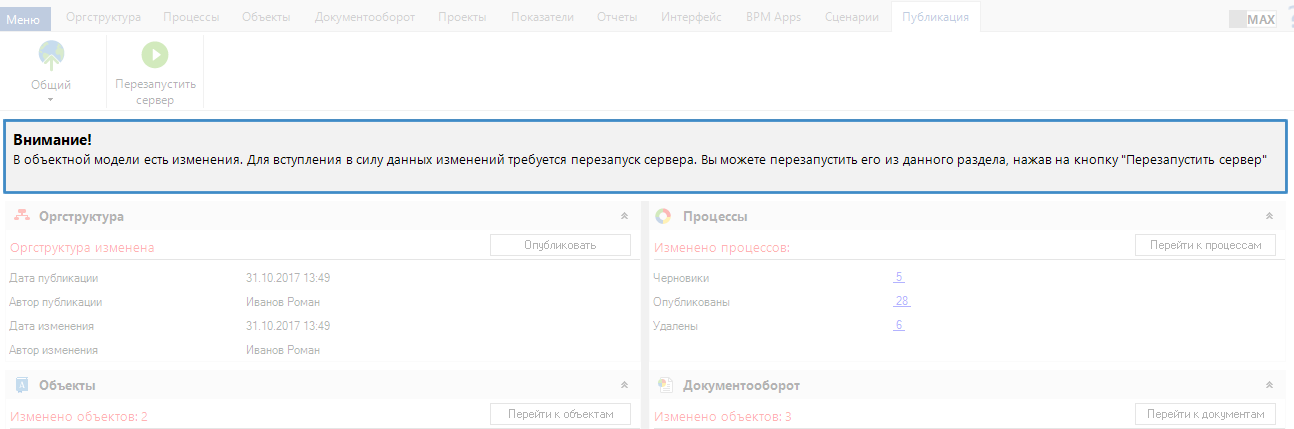Click the Документооборот panel icon
The height and width of the screenshot is (429, 1294).
663,385
